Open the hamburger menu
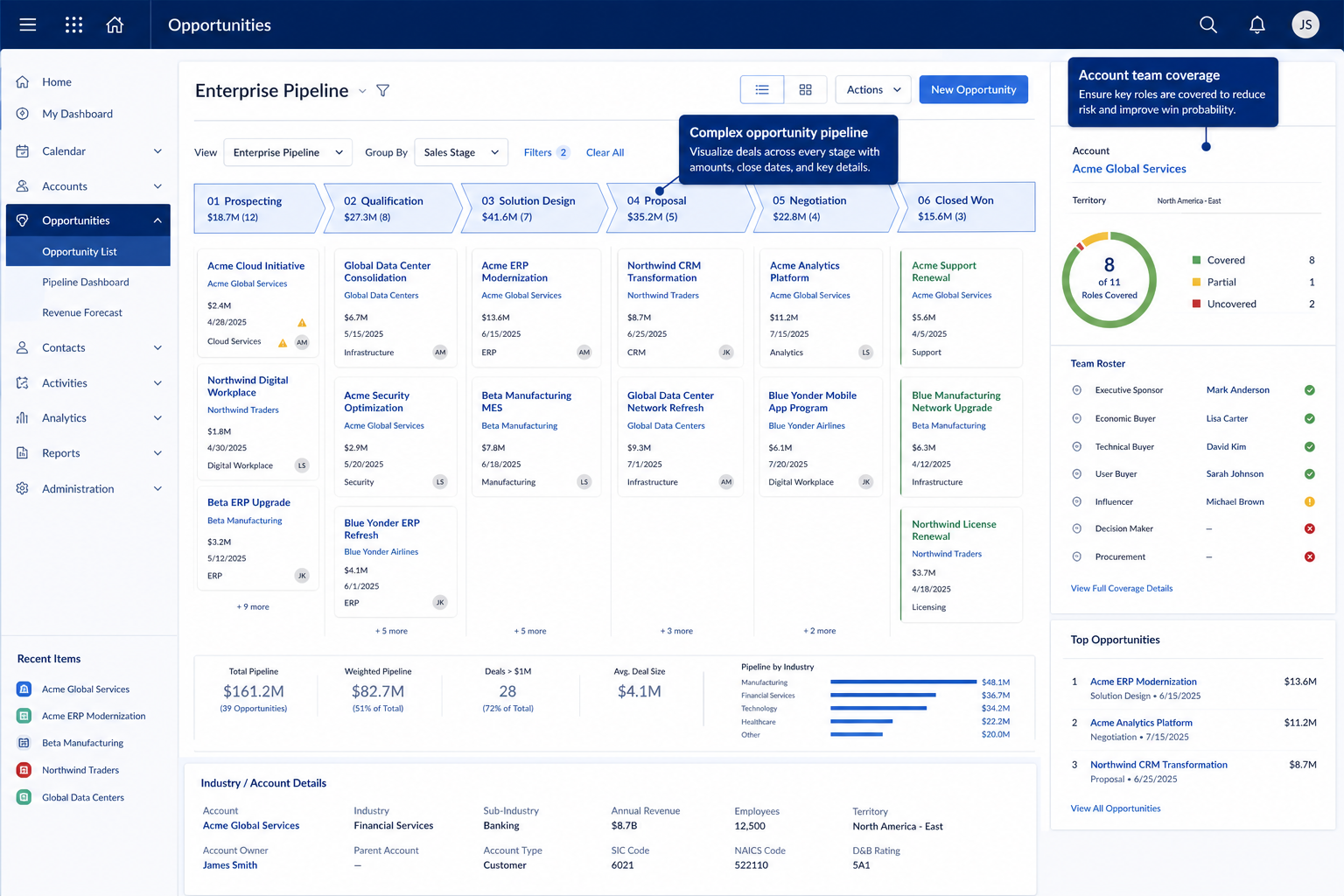1344x896 pixels. (x=28, y=24)
